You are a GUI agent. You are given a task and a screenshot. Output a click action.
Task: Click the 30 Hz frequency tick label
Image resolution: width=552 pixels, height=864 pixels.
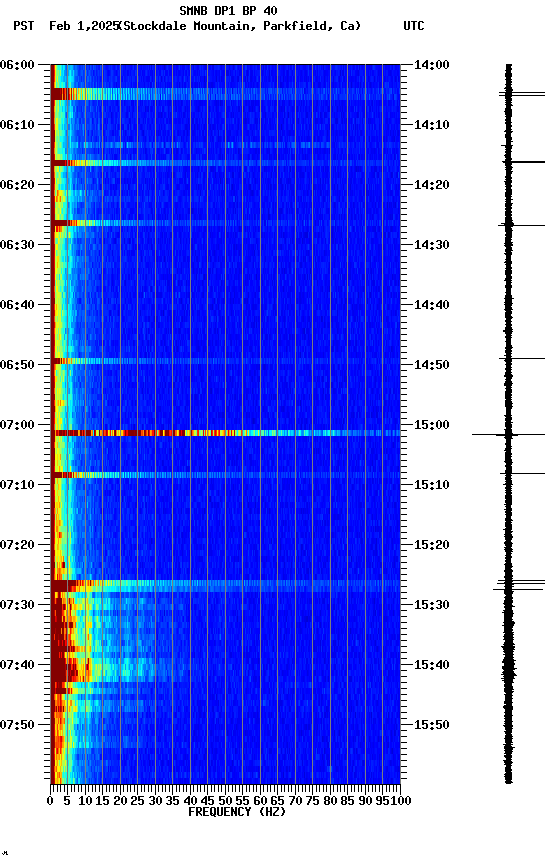point(155,801)
